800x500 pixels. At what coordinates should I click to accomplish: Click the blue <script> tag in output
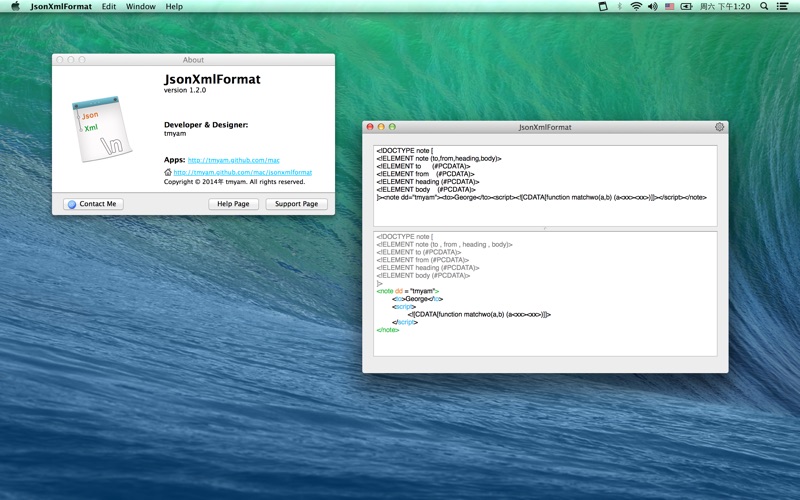coord(404,307)
